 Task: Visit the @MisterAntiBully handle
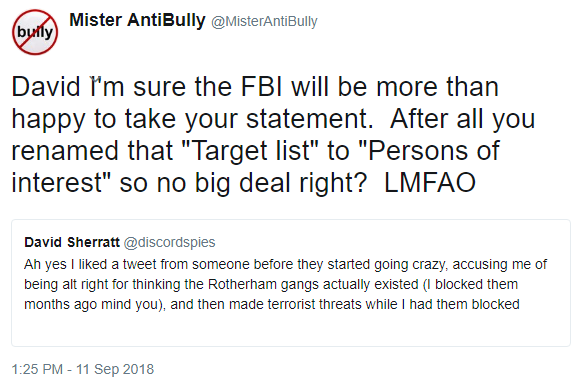click(x=264, y=22)
